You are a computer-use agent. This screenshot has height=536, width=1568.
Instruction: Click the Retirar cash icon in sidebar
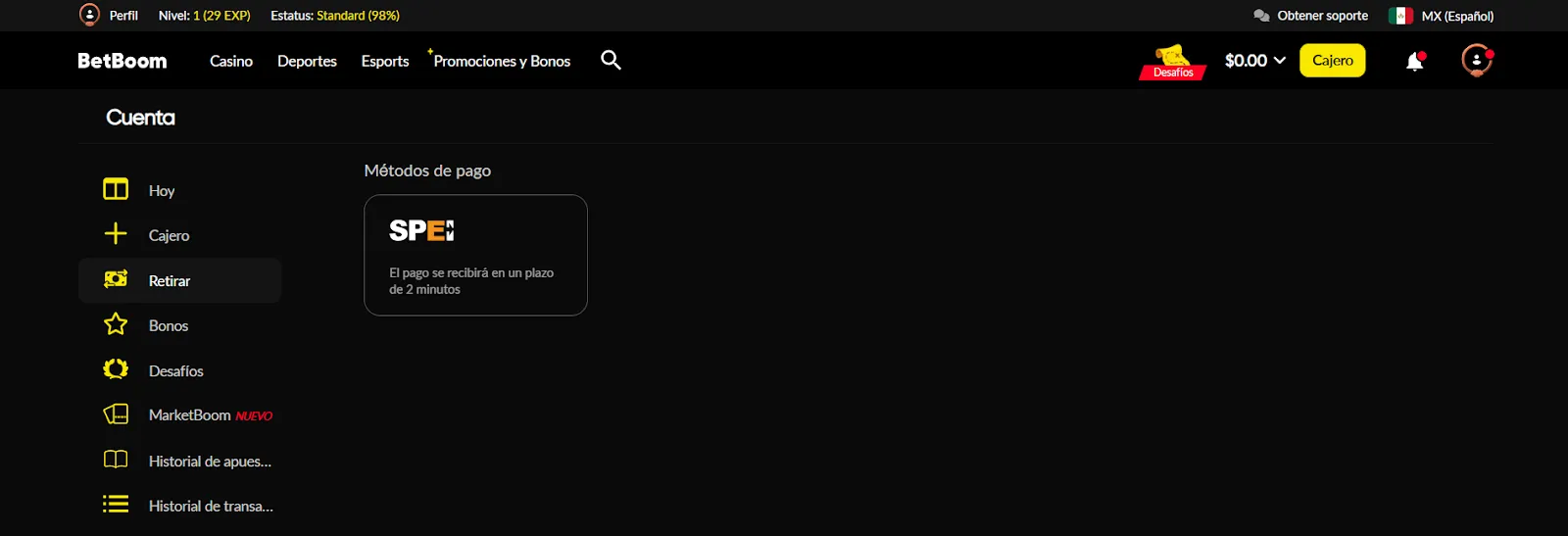point(116,279)
